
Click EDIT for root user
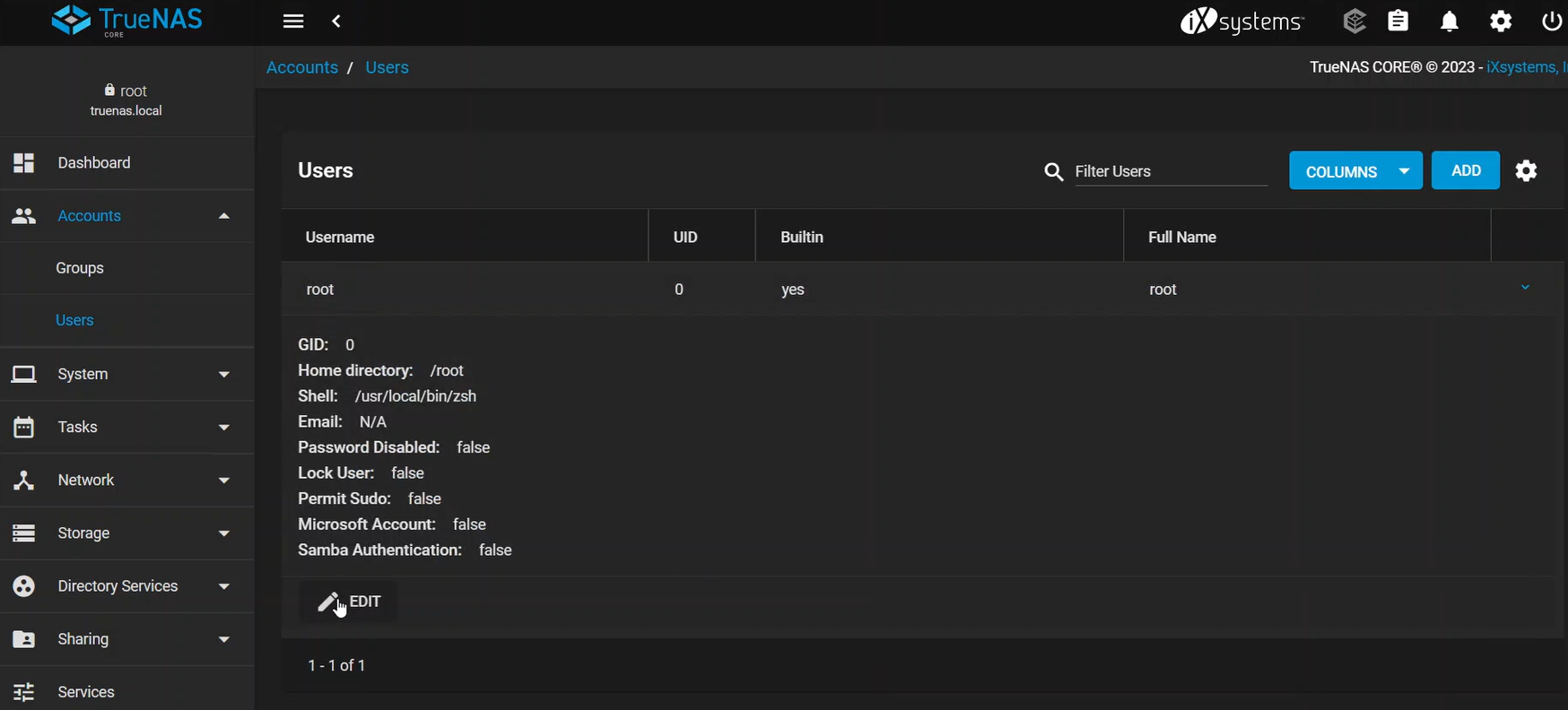(x=350, y=602)
